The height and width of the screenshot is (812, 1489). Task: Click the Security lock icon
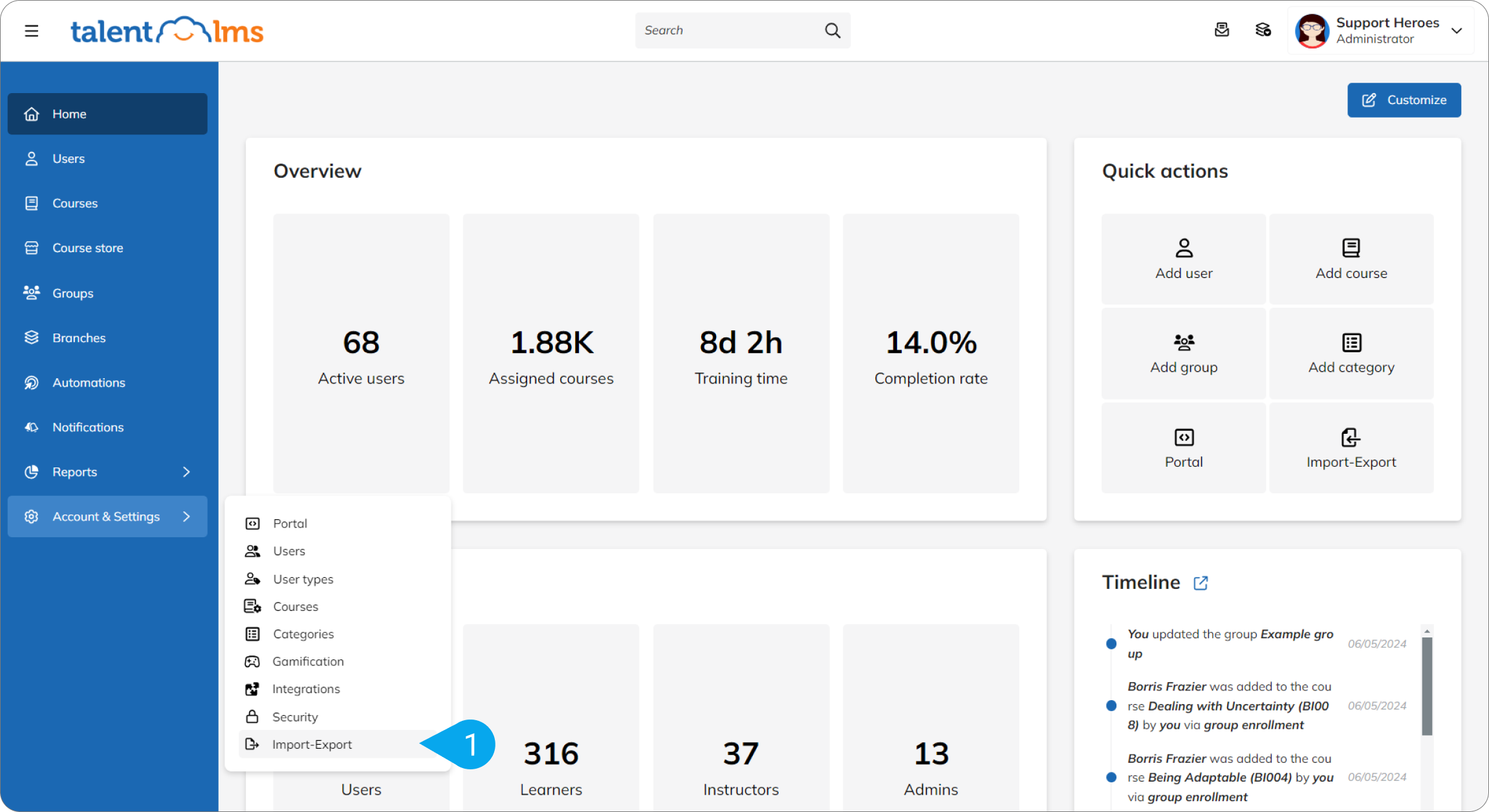[252, 716]
